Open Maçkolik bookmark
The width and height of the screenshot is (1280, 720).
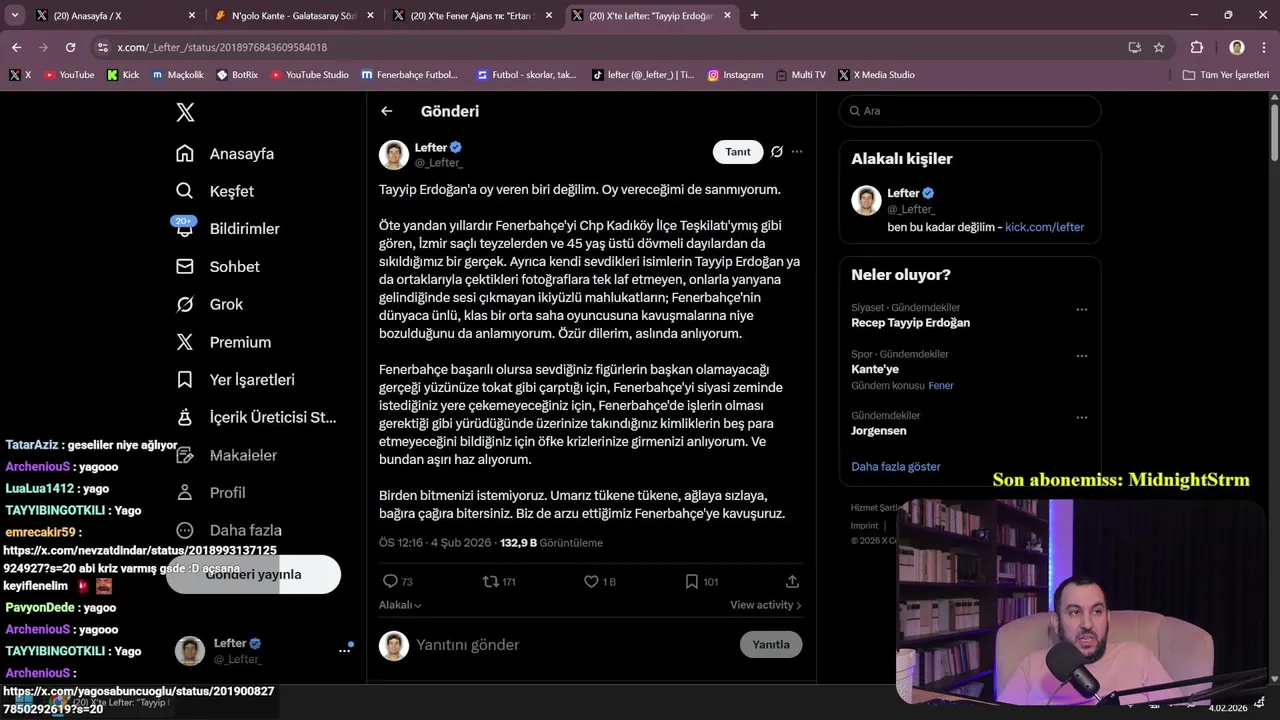tap(178, 75)
